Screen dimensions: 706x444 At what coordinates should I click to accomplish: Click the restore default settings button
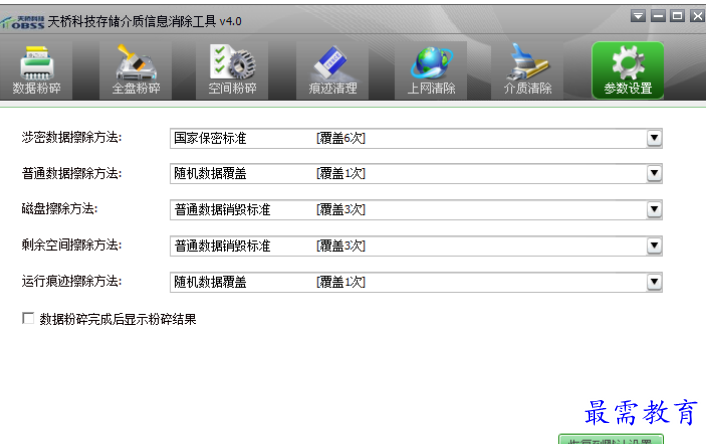pos(611,439)
